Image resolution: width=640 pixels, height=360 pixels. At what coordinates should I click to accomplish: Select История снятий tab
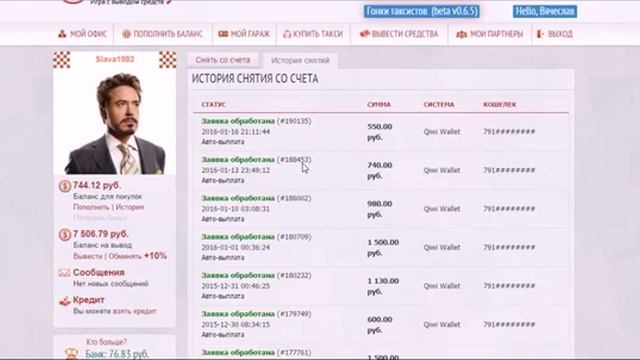click(300, 60)
